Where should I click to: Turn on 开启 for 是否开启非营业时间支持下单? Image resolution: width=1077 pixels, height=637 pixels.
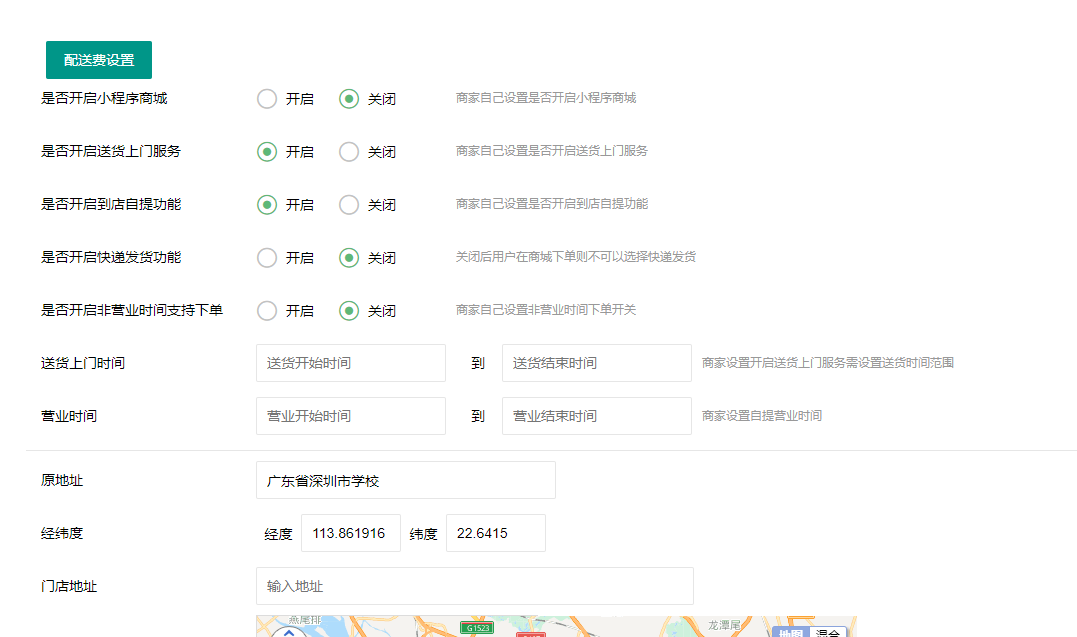[x=267, y=311]
